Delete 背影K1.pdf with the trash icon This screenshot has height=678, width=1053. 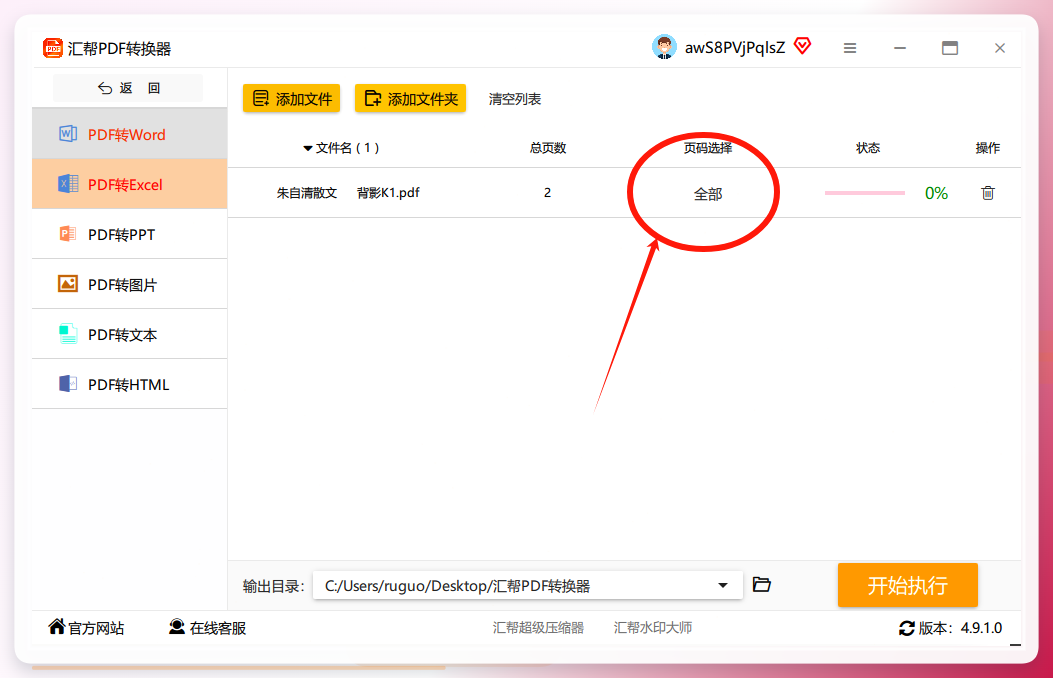(x=988, y=193)
